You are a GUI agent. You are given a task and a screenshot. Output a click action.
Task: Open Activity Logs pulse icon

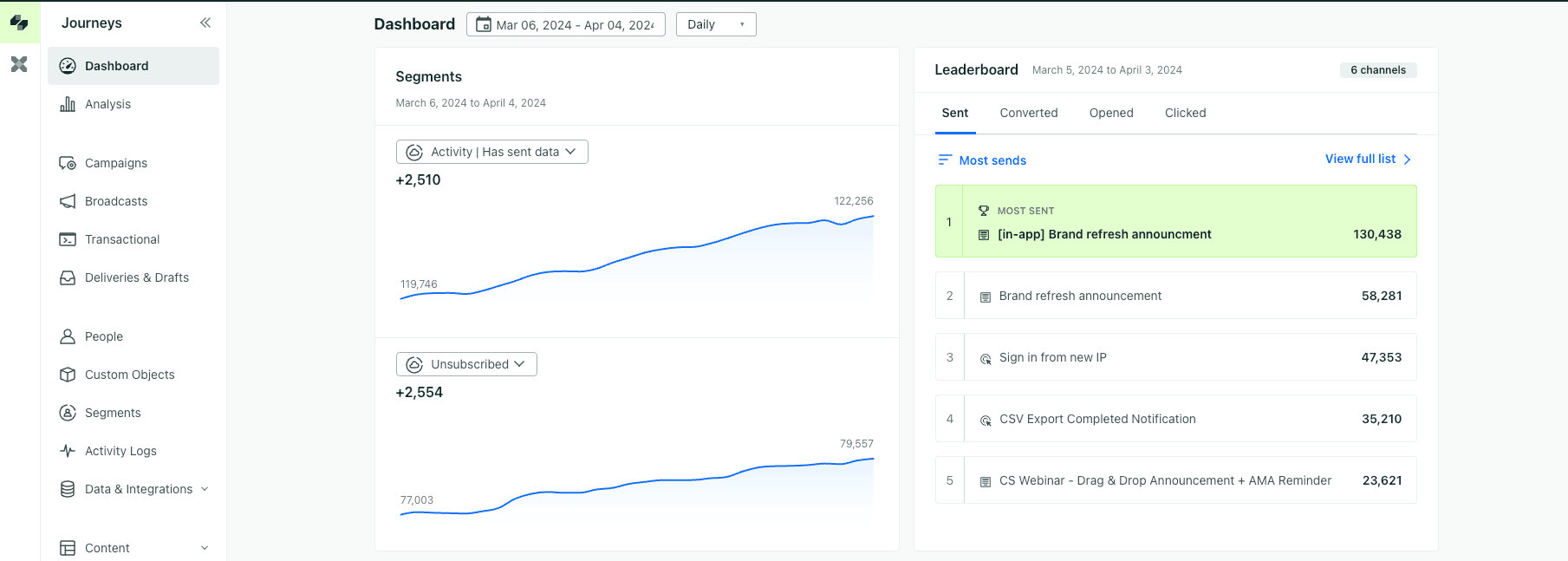click(x=68, y=451)
